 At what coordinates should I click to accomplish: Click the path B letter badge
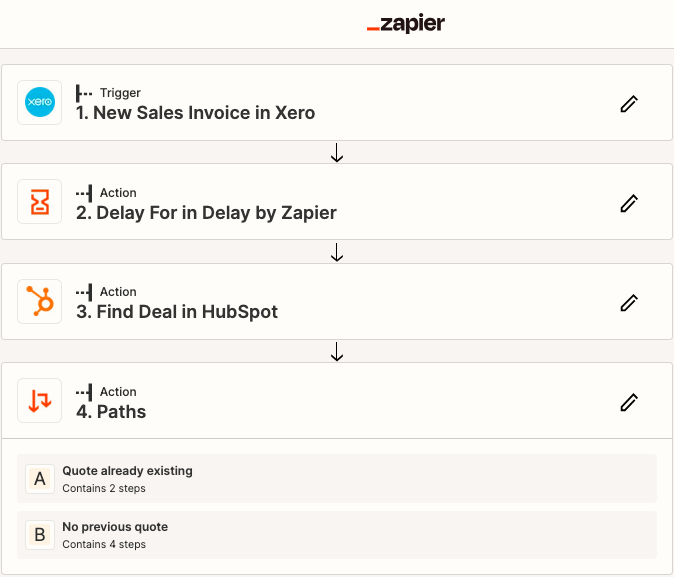coord(40,535)
